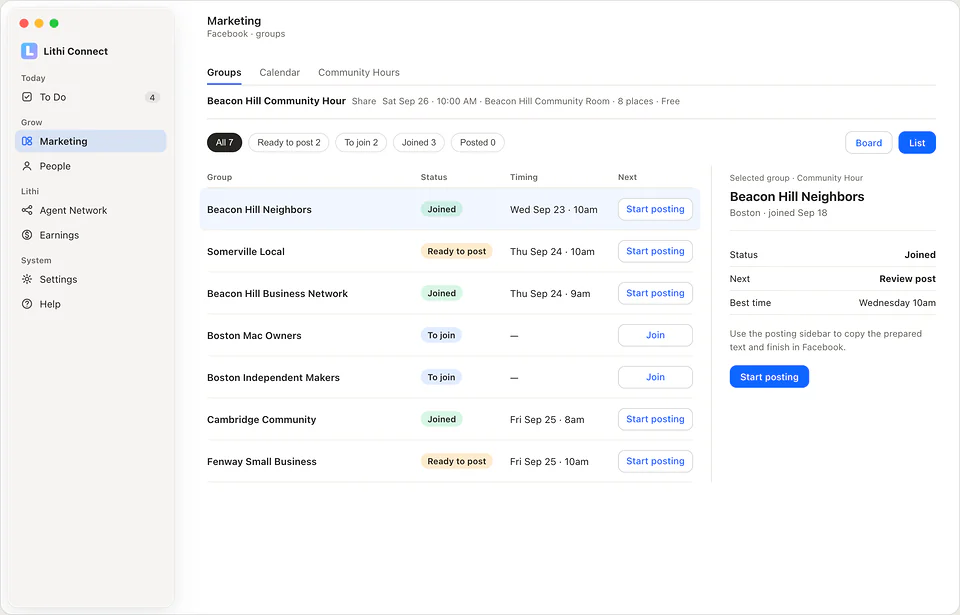The width and height of the screenshot is (960, 615).
Task: Click the Timing column header
Action: click(x=523, y=177)
